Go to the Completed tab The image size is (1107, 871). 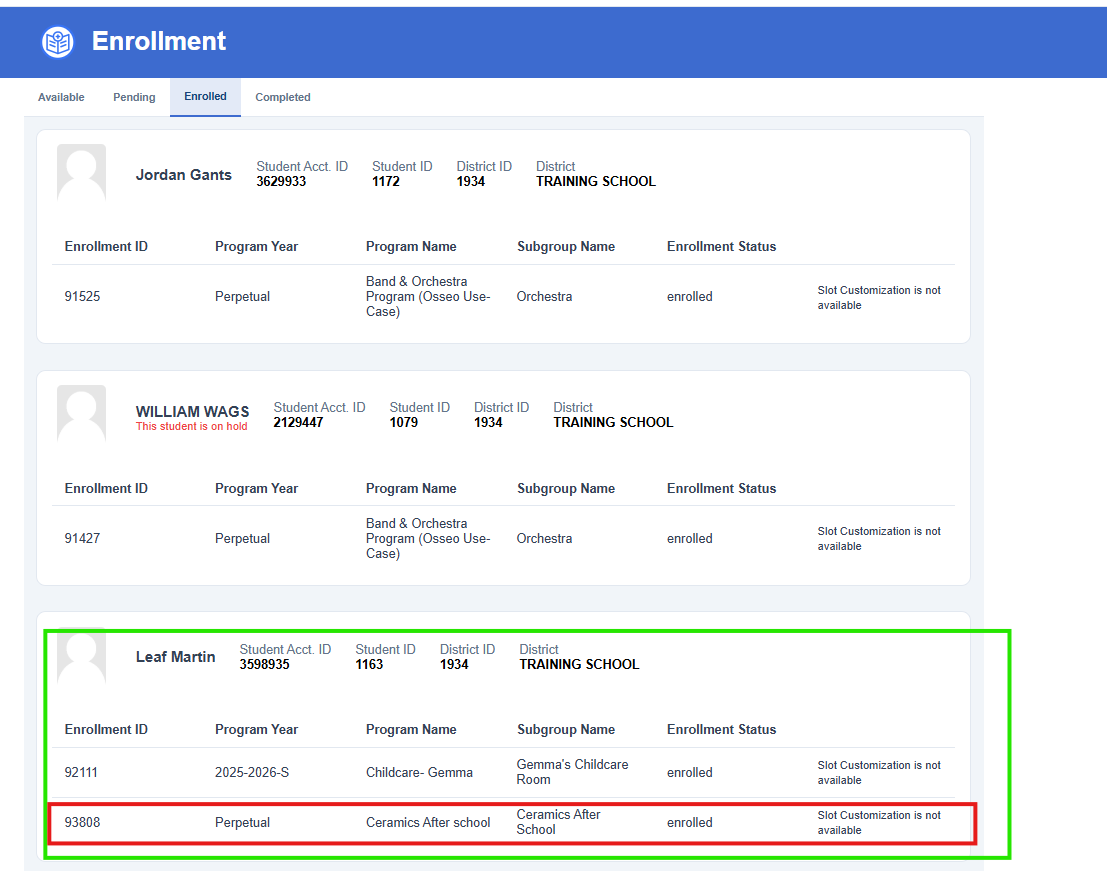coord(283,97)
